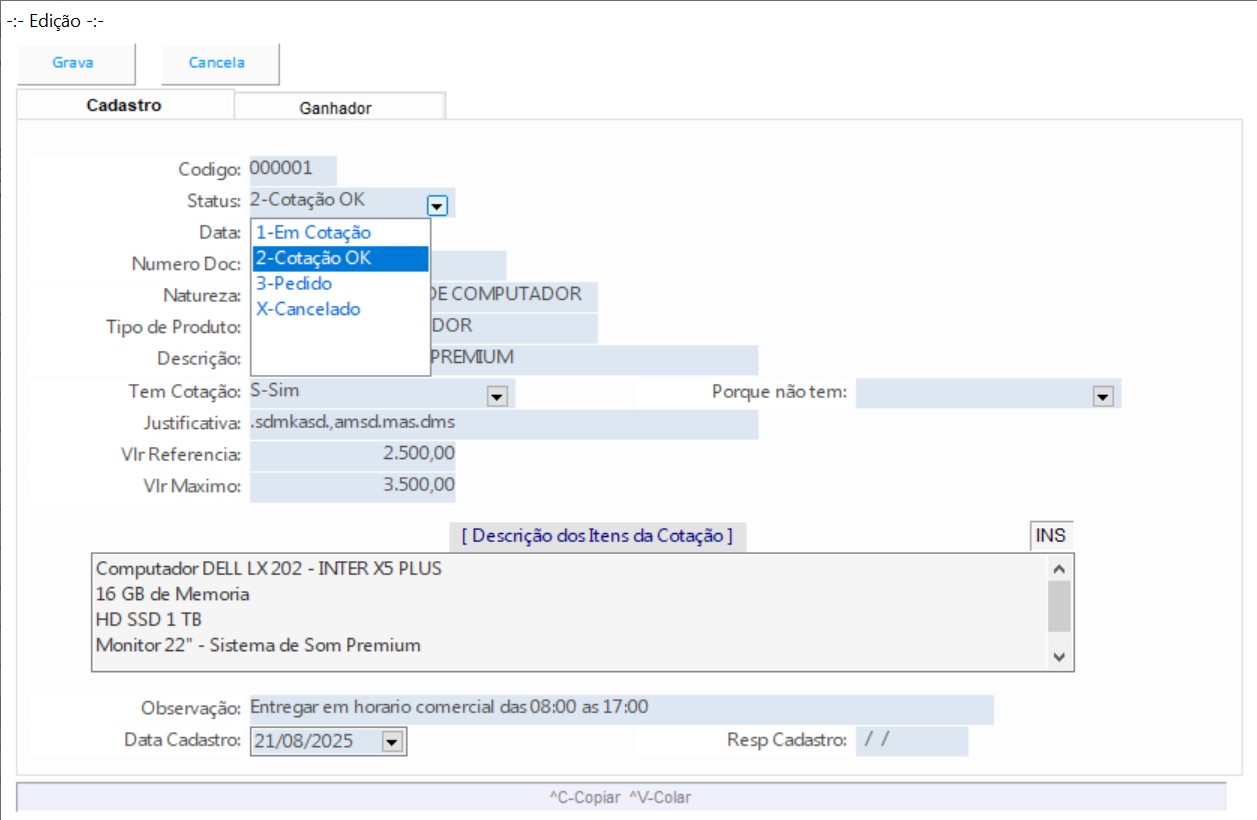Click the Observação input field
The height and width of the screenshot is (820, 1257).
click(620, 708)
